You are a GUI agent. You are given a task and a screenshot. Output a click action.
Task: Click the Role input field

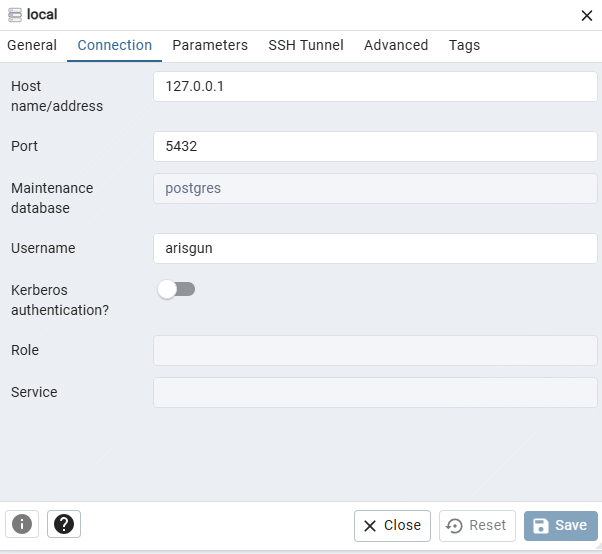click(375, 351)
